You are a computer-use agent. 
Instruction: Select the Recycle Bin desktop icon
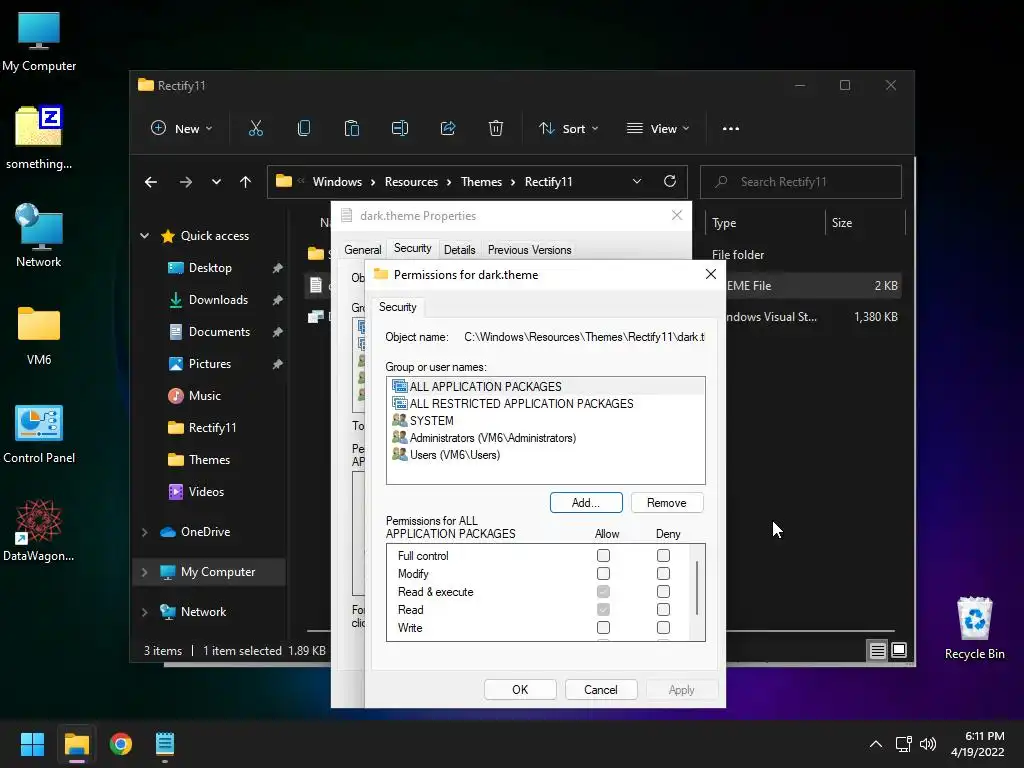[974, 628]
